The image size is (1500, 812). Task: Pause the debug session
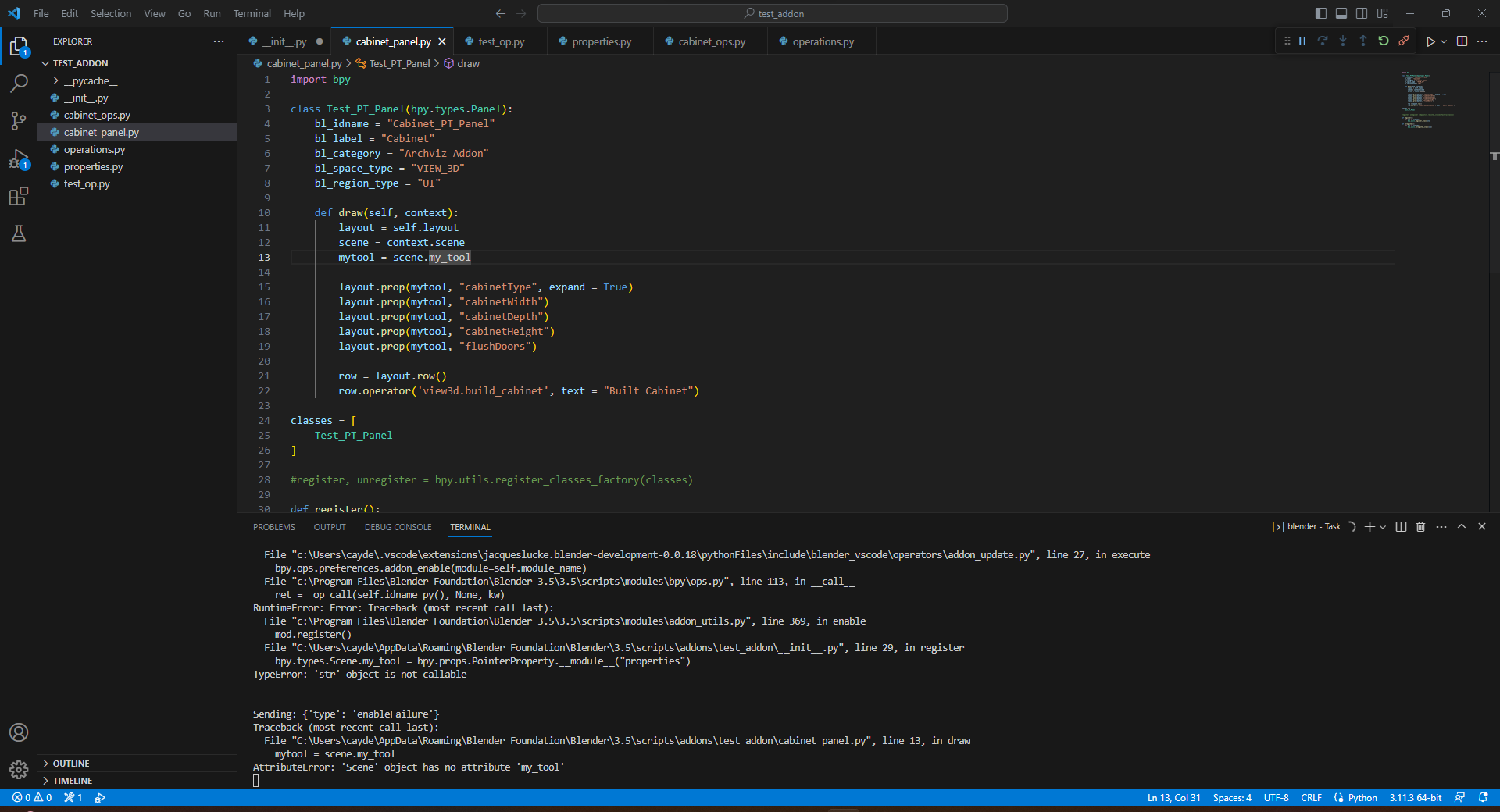(x=1302, y=41)
